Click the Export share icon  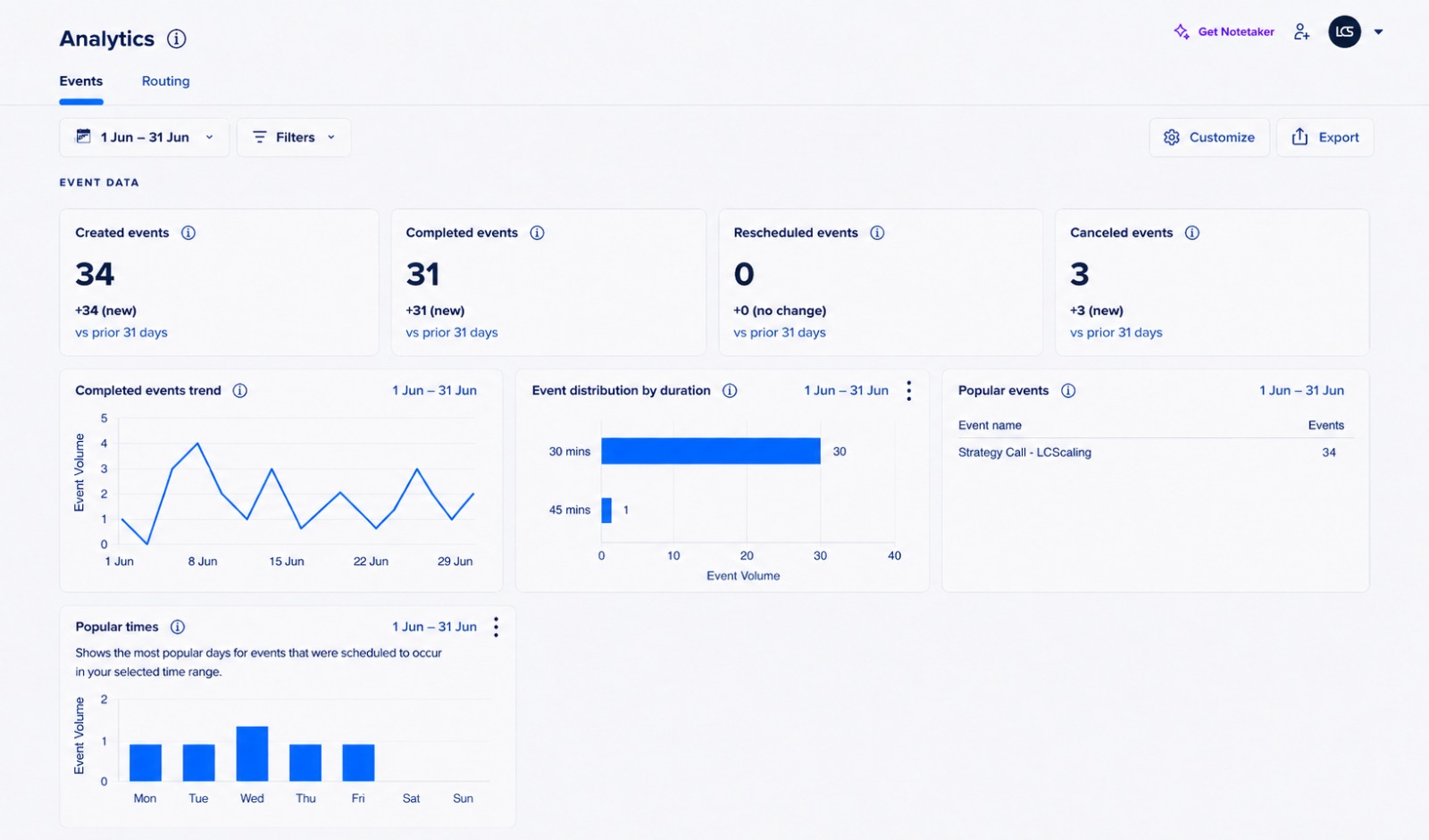1299,137
